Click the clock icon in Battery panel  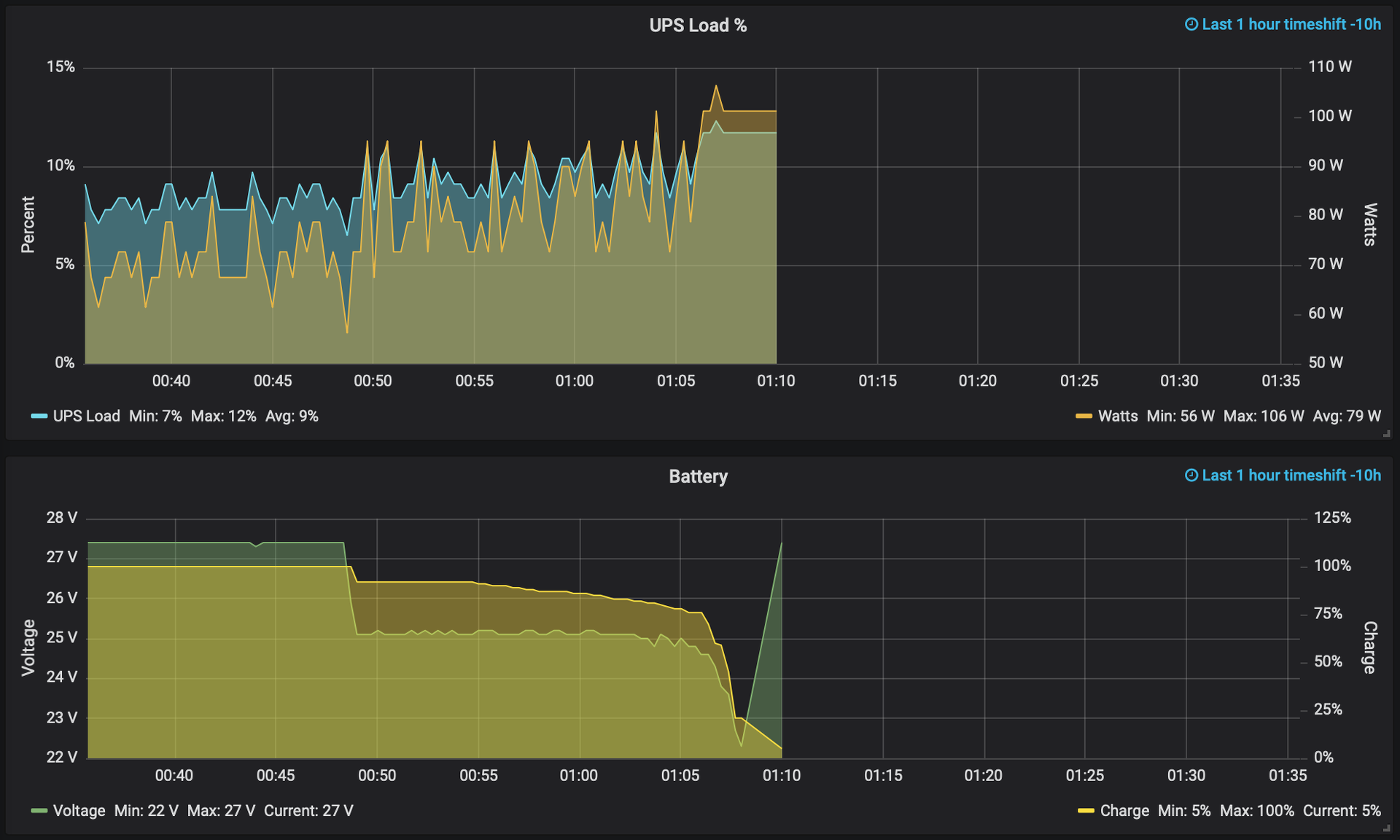click(1191, 475)
